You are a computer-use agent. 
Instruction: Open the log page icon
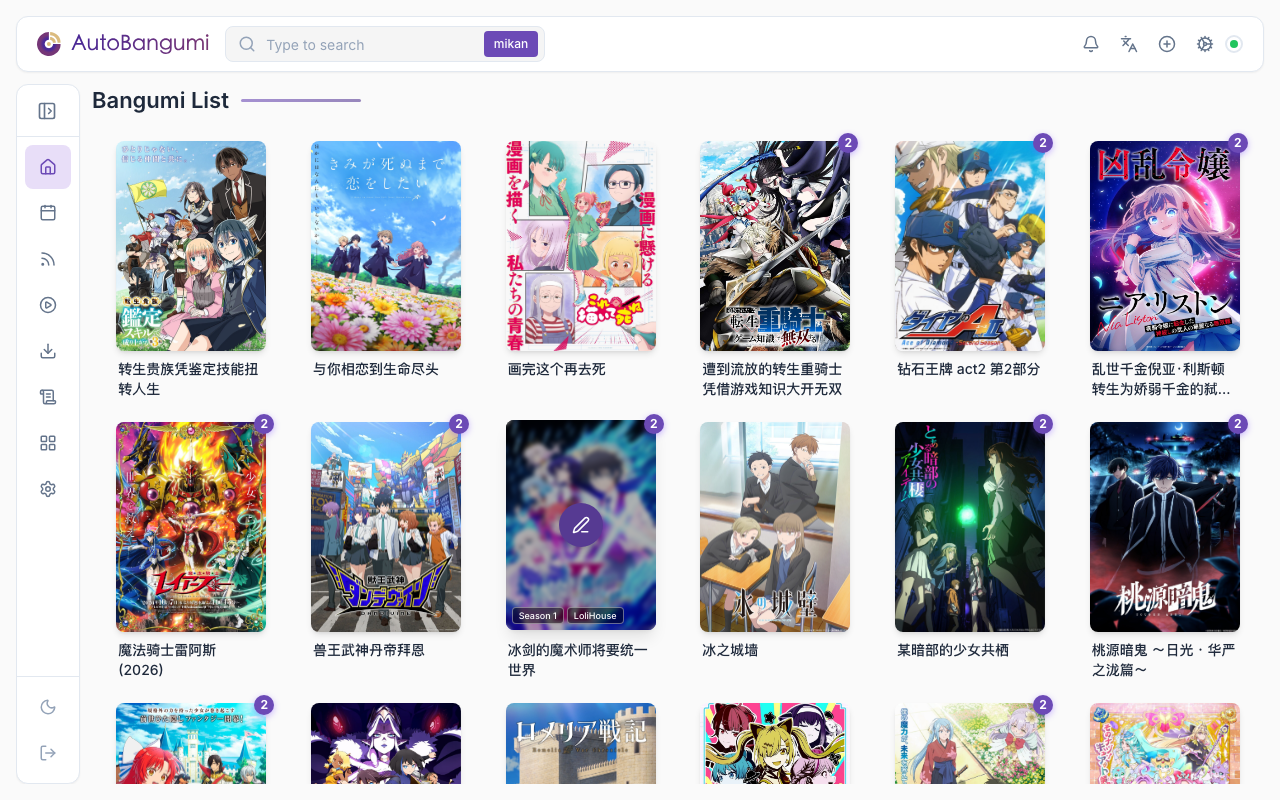point(48,397)
